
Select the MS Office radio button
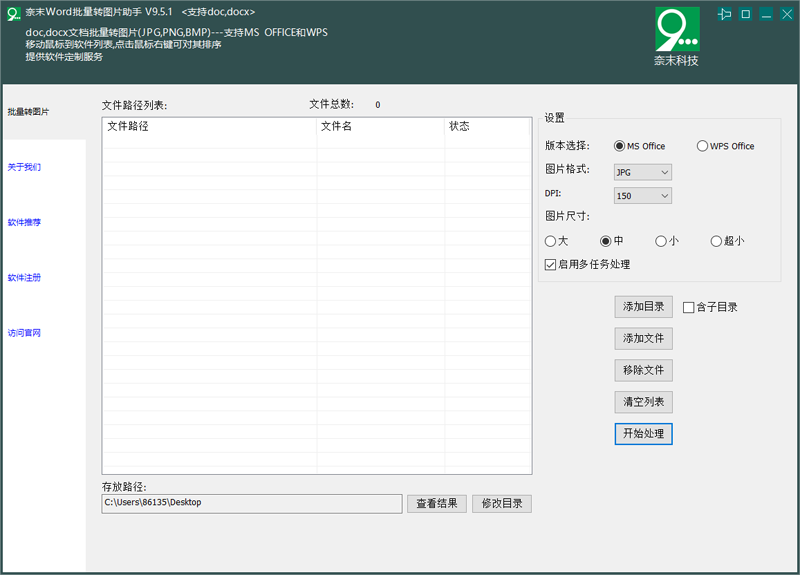[620, 146]
